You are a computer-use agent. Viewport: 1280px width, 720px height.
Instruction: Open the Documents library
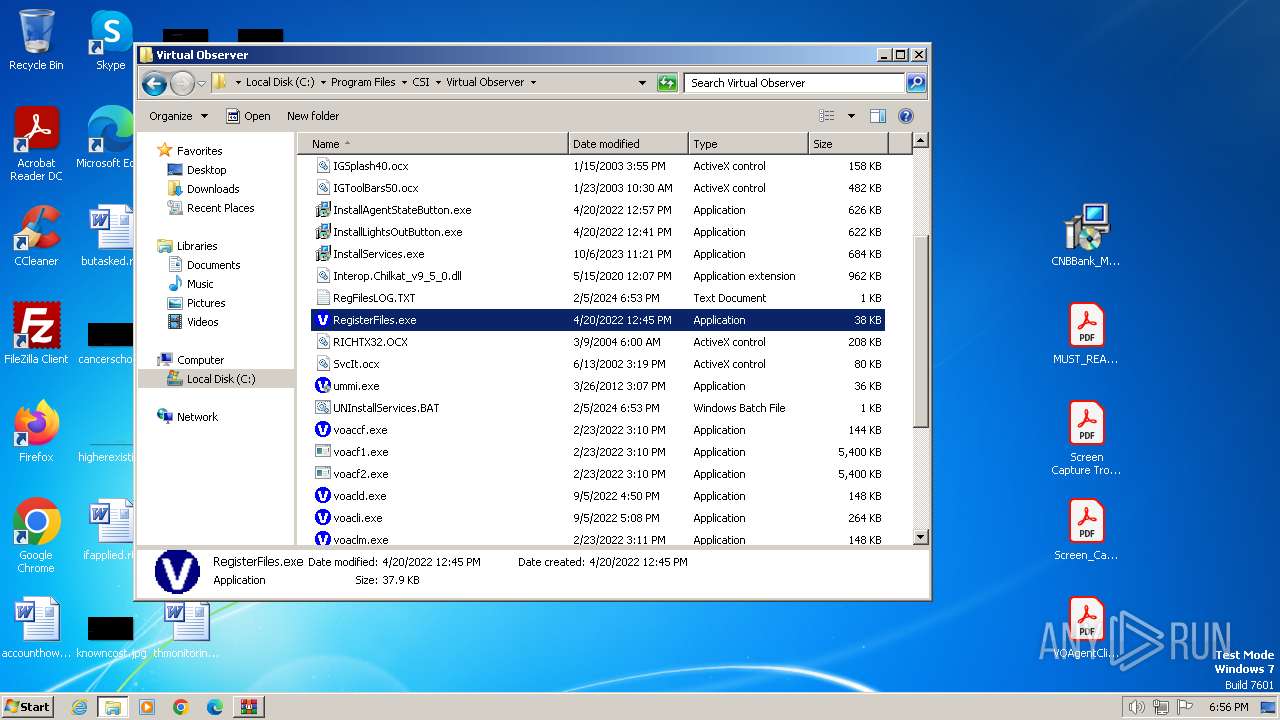tap(213, 265)
